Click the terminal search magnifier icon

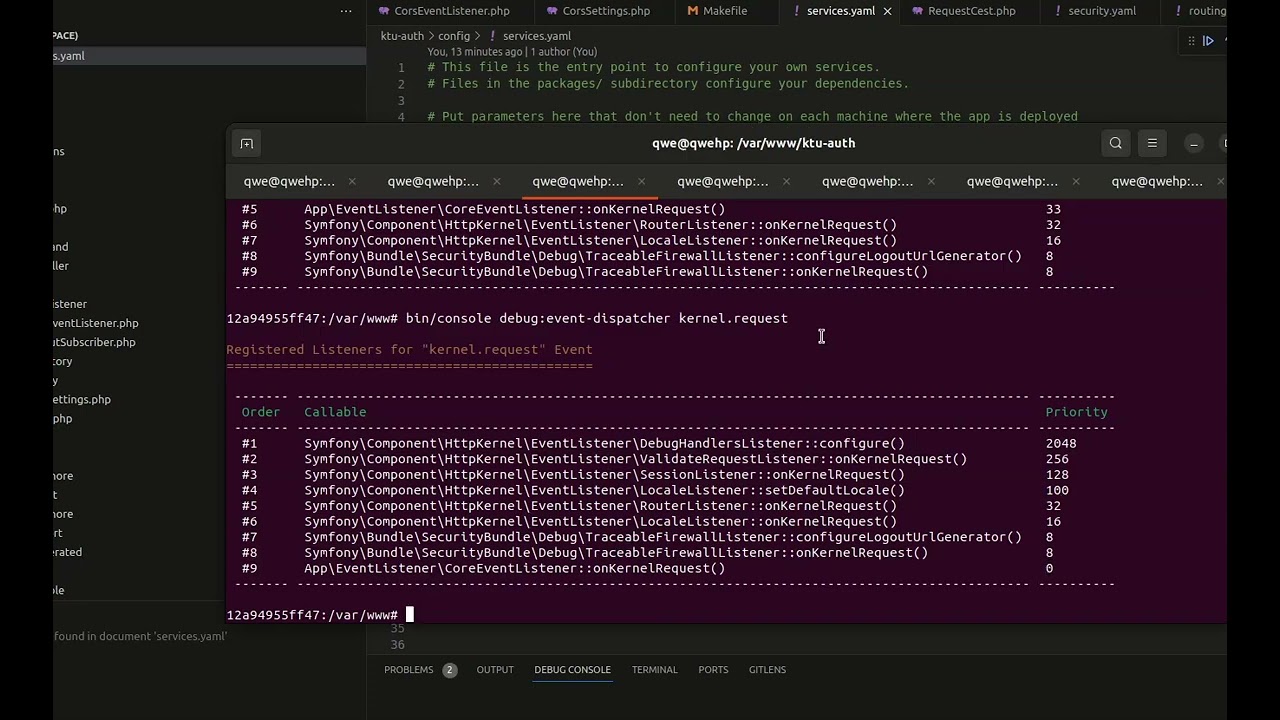[1115, 143]
